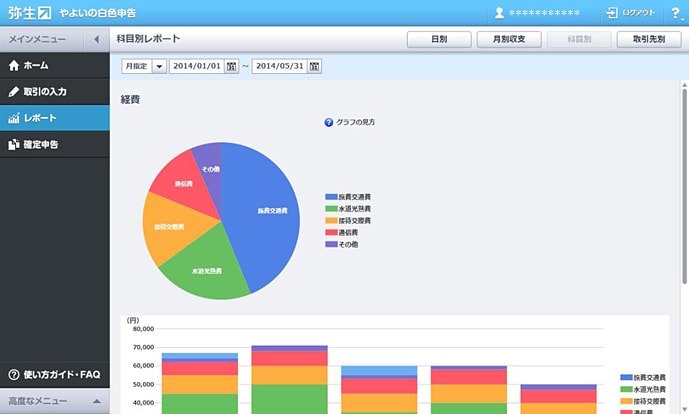This screenshot has height=414, width=689.
Task: Expand the 高度なメニュー section
Action: pos(97,401)
